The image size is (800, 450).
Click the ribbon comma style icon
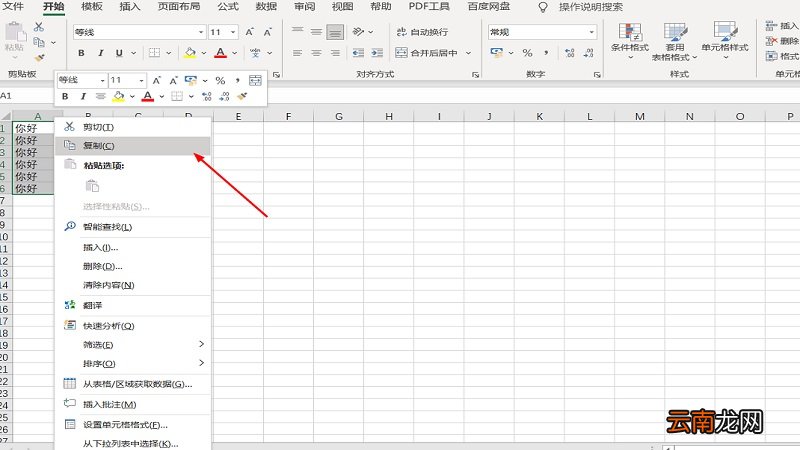click(x=546, y=53)
